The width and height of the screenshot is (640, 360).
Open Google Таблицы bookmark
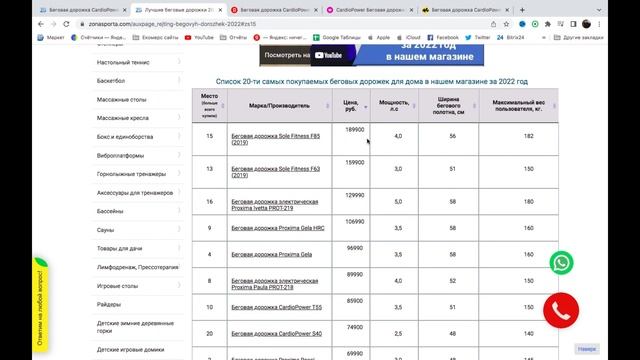(x=337, y=38)
